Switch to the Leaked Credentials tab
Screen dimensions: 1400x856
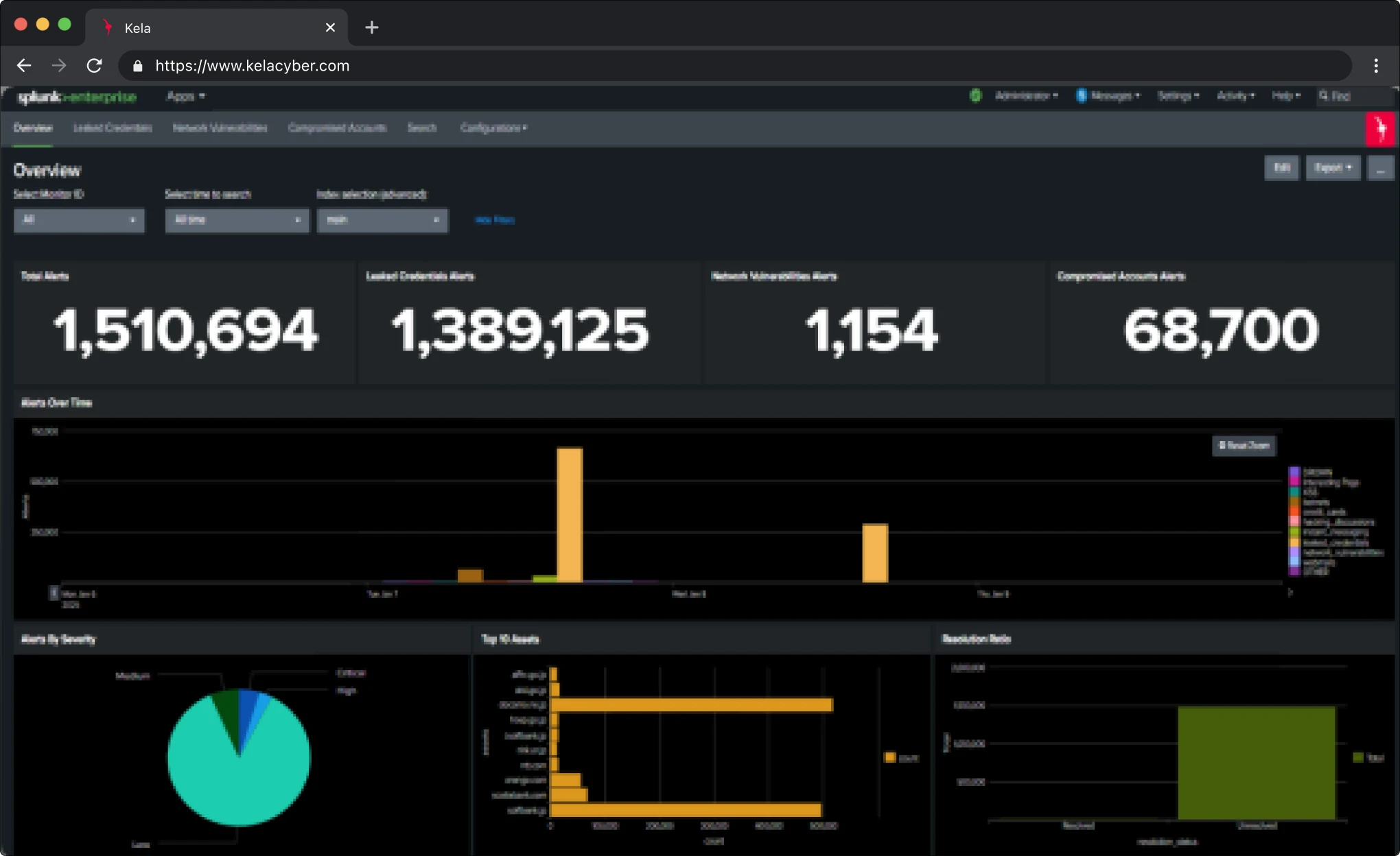point(113,128)
